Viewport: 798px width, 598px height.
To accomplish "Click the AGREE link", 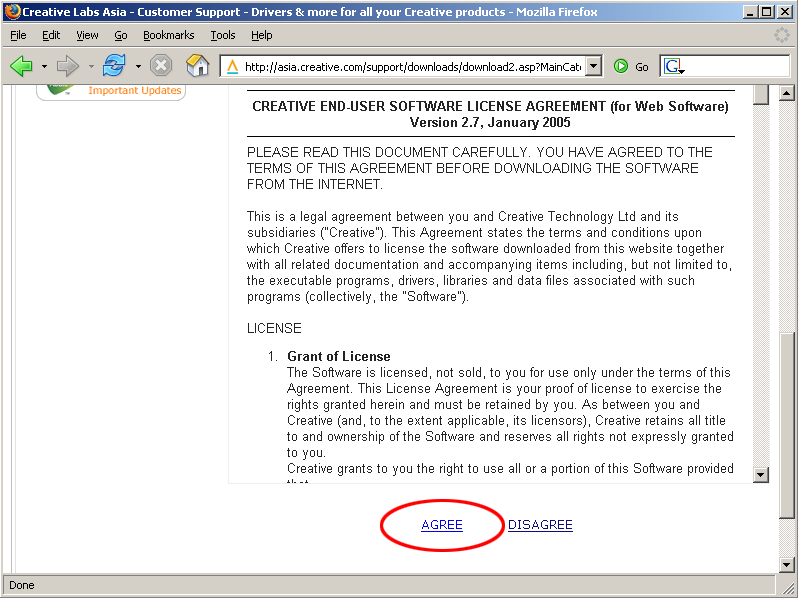I will (442, 525).
